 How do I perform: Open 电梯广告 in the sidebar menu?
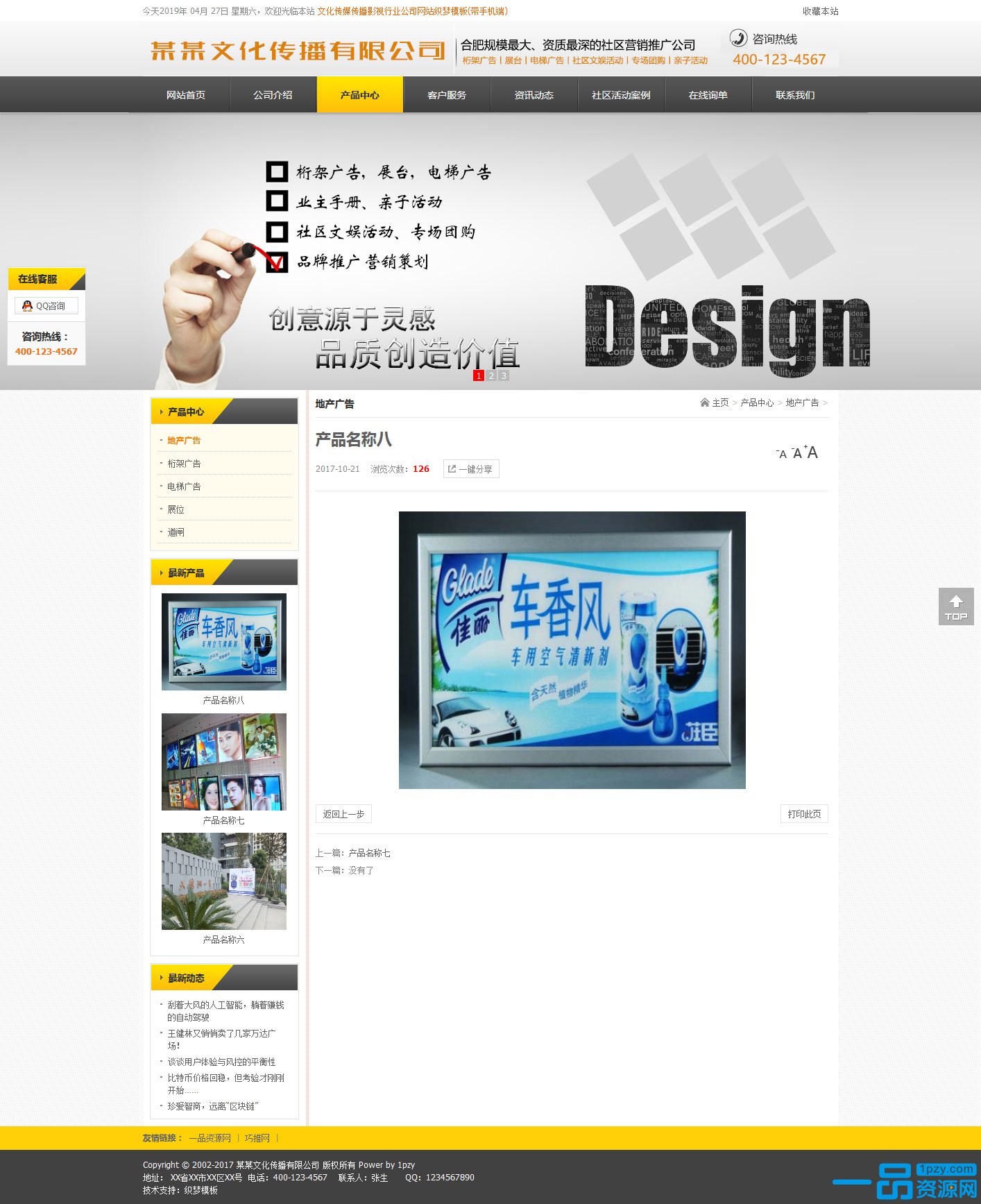[x=184, y=486]
